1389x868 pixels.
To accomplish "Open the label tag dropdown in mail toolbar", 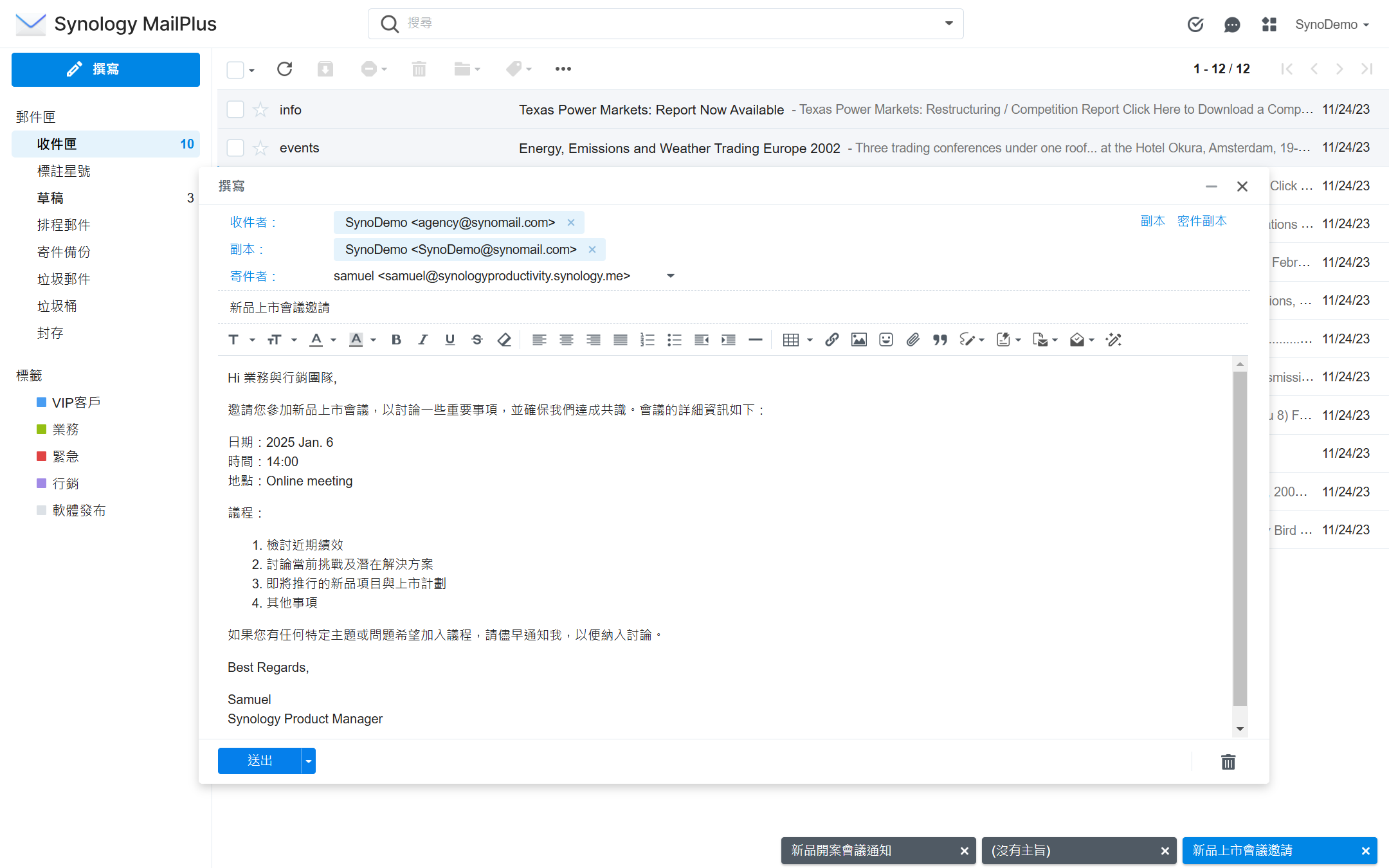I will click(x=519, y=69).
